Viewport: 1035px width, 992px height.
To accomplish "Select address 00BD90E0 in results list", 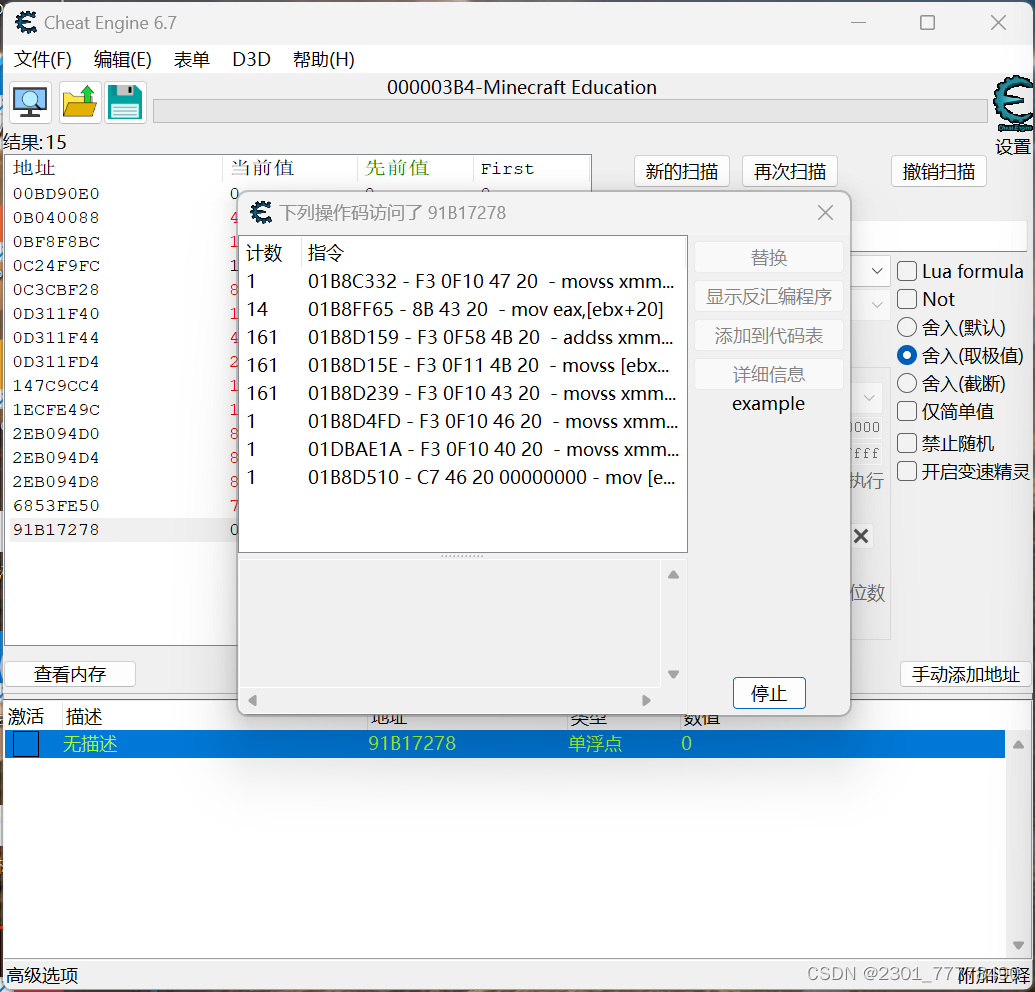I will [56, 193].
